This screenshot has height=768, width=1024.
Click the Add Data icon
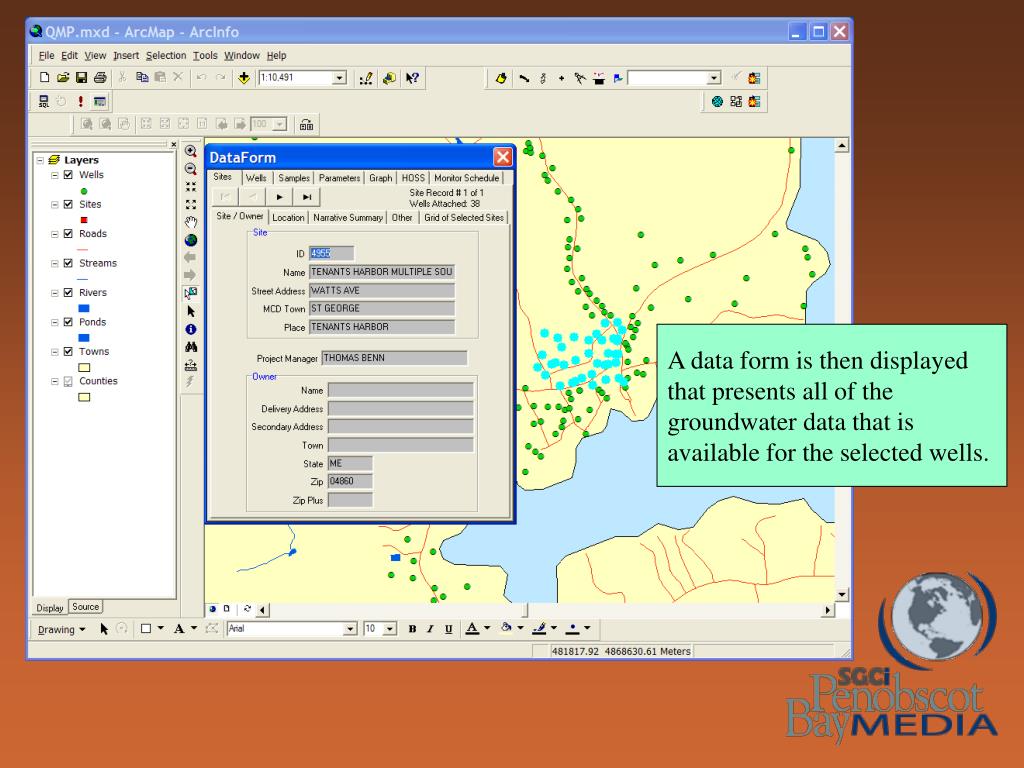[x=244, y=78]
